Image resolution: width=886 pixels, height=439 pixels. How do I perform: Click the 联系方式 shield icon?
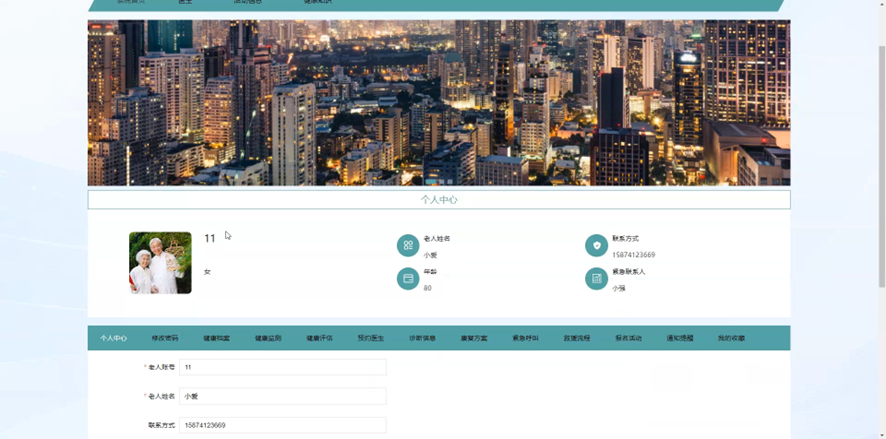(596, 246)
